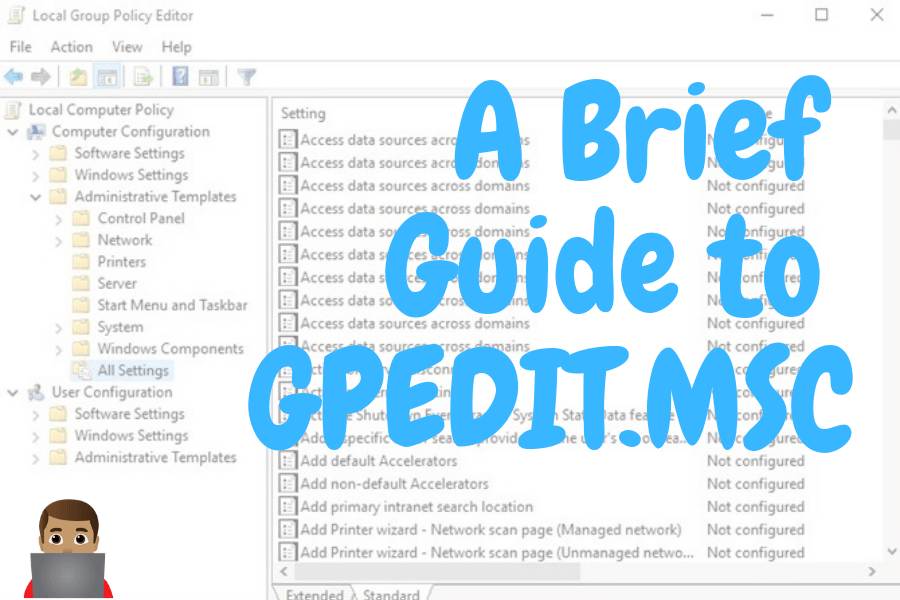Go back using the Back arrow toolbar icon
The image size is (900, 600).
[x=14, y=76]
